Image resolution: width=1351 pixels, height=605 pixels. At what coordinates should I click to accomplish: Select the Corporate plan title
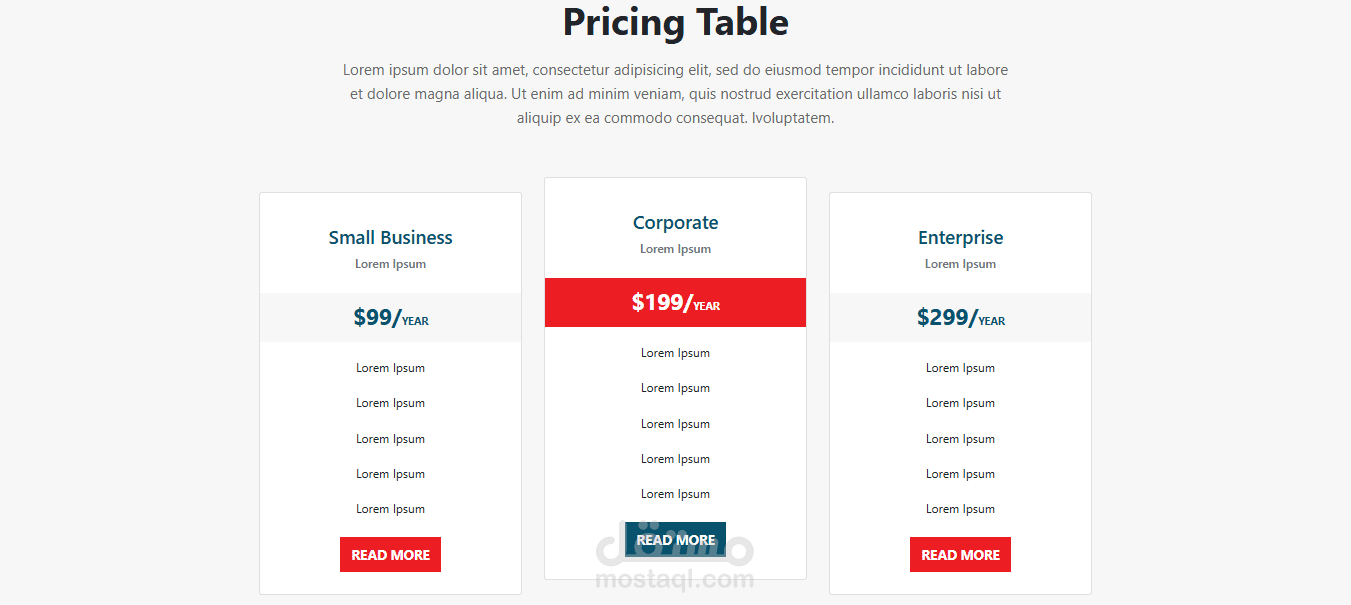(x=675, y=223)
